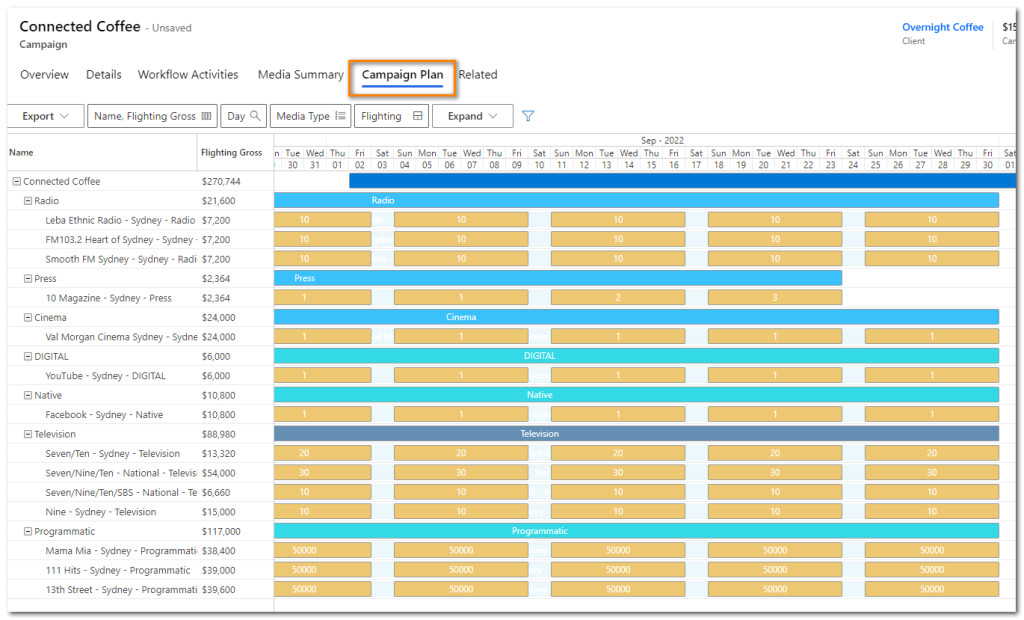Open the Details tab
Image resolution: width=1024 pixels, height=620 pixels.
click(x=103, y=75)
